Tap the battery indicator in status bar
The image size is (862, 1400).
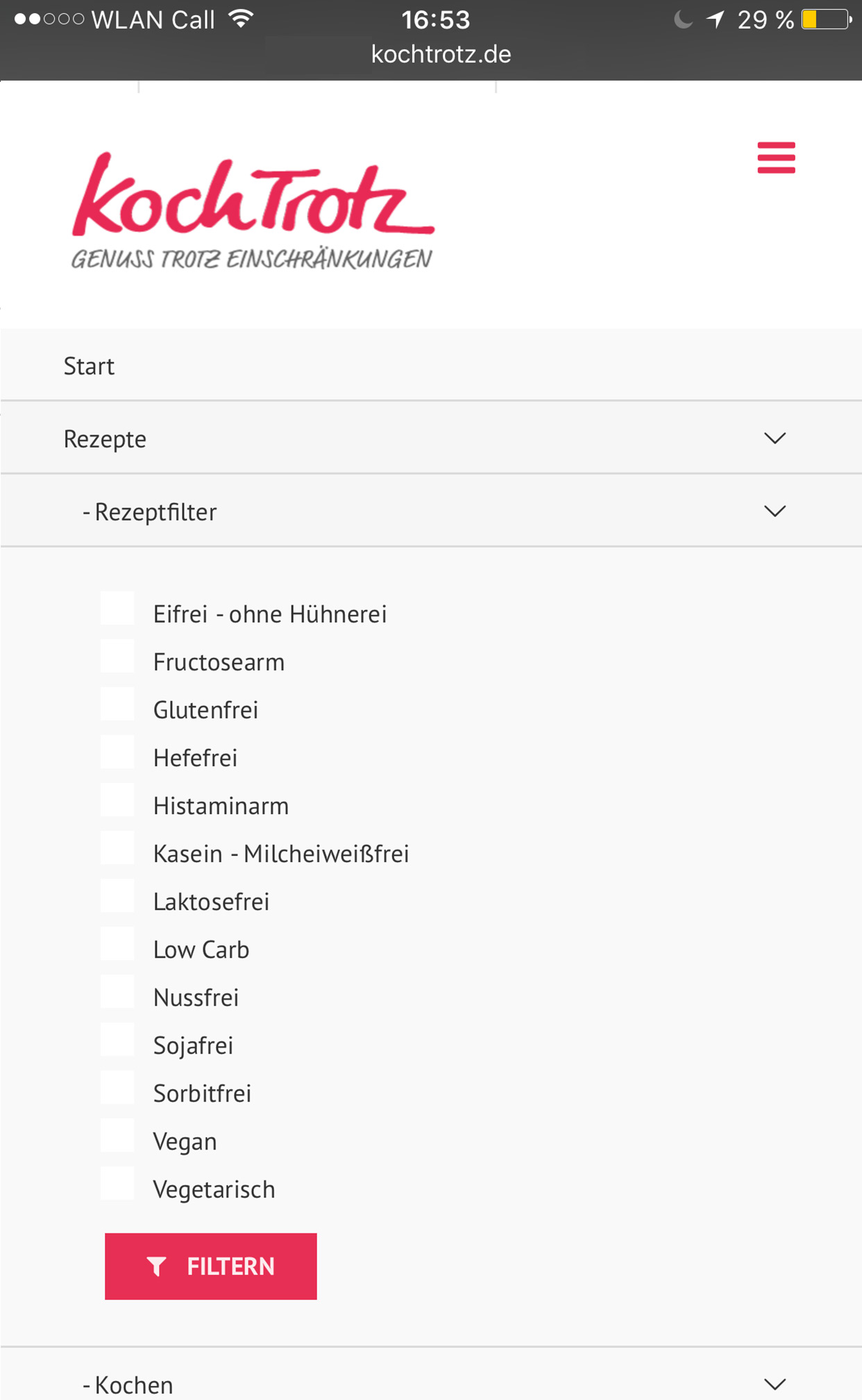tap(826, 19)
